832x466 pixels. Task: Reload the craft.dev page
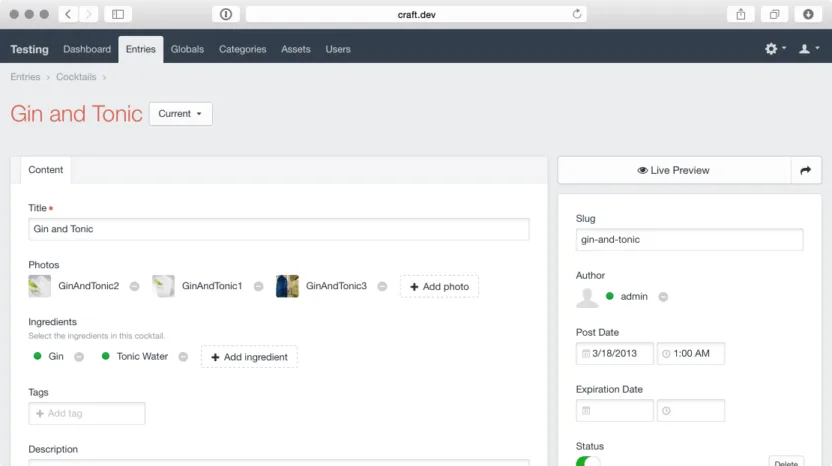click(577, 14)
